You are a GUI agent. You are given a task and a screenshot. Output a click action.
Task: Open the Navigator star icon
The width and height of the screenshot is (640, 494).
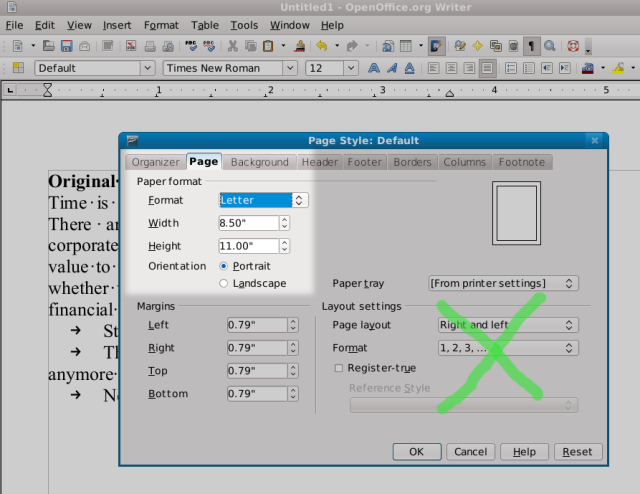pyautogui.click(x=479, y=46)
